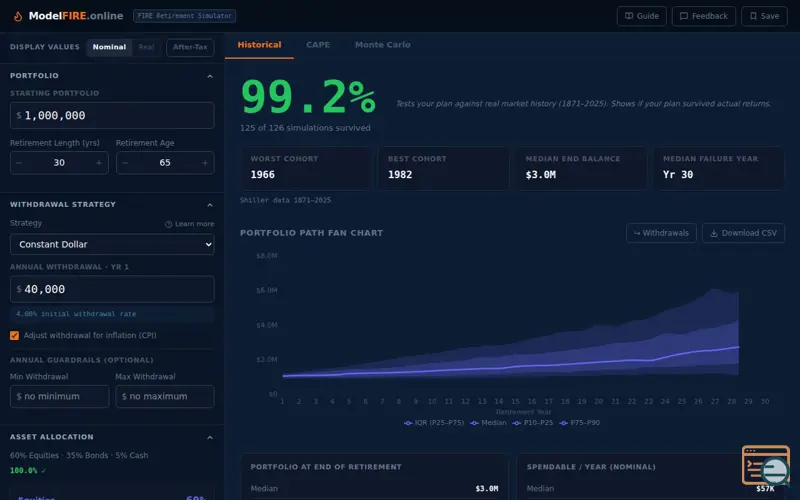Click the 99.2% success rate figure
The image size is (800, 500).
pos(308,97)
